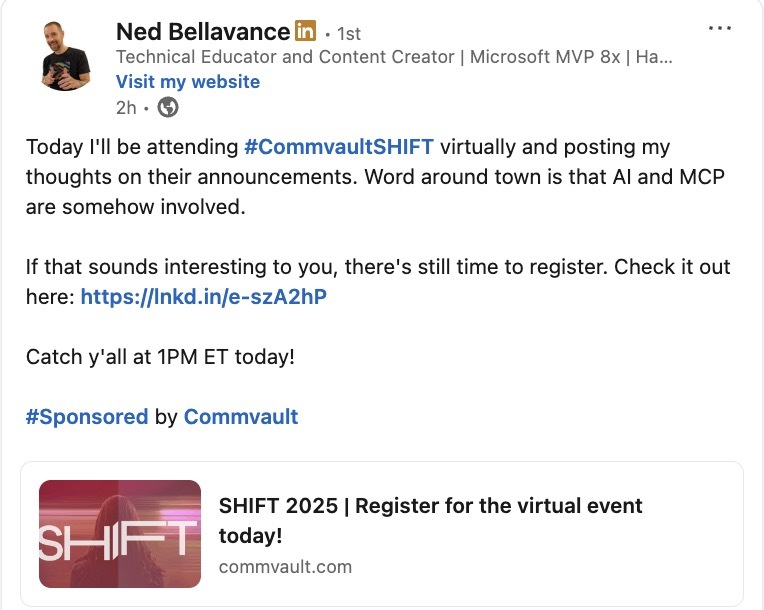Viewport: 764px width, 610px height.
Task: Open the Commvault company mention
Action: (x=241, y=417)
